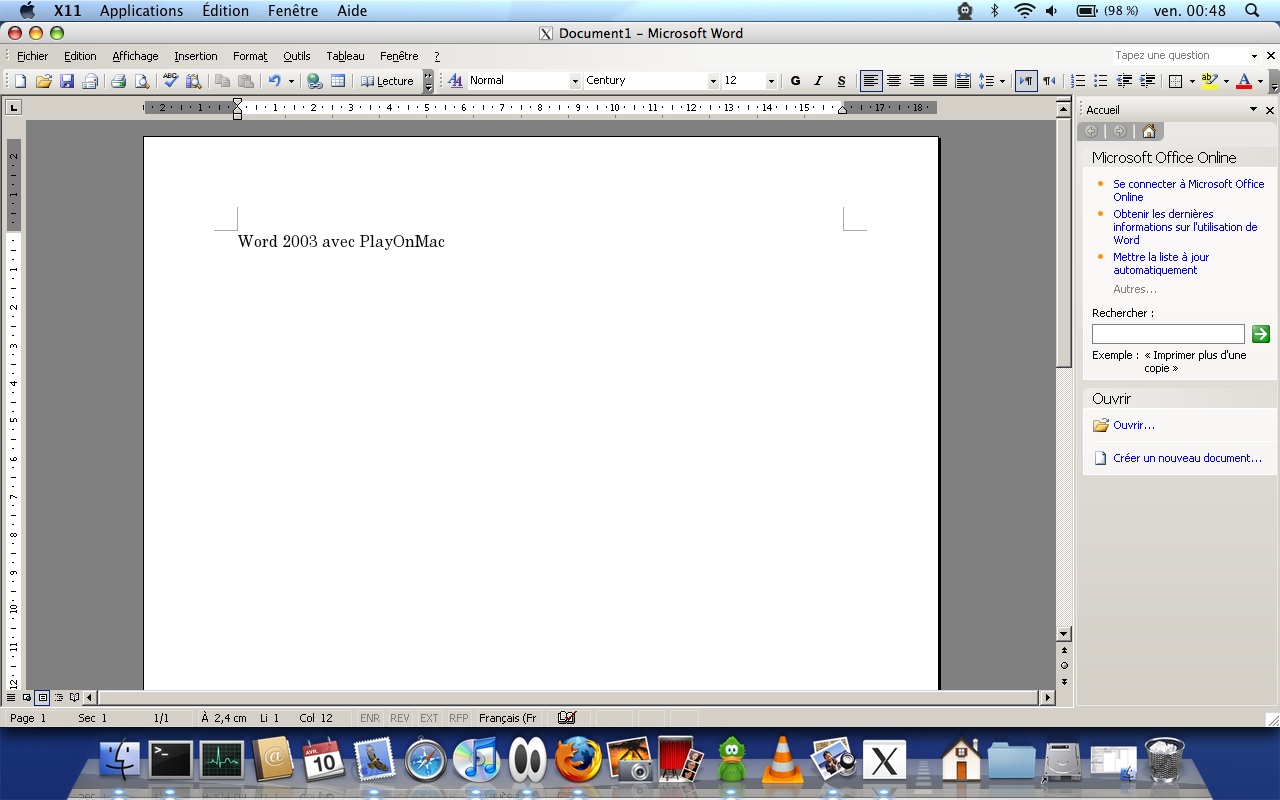Open the font size dropdown showing 12
The image size is (1280, 800).
tap(771, 81)
